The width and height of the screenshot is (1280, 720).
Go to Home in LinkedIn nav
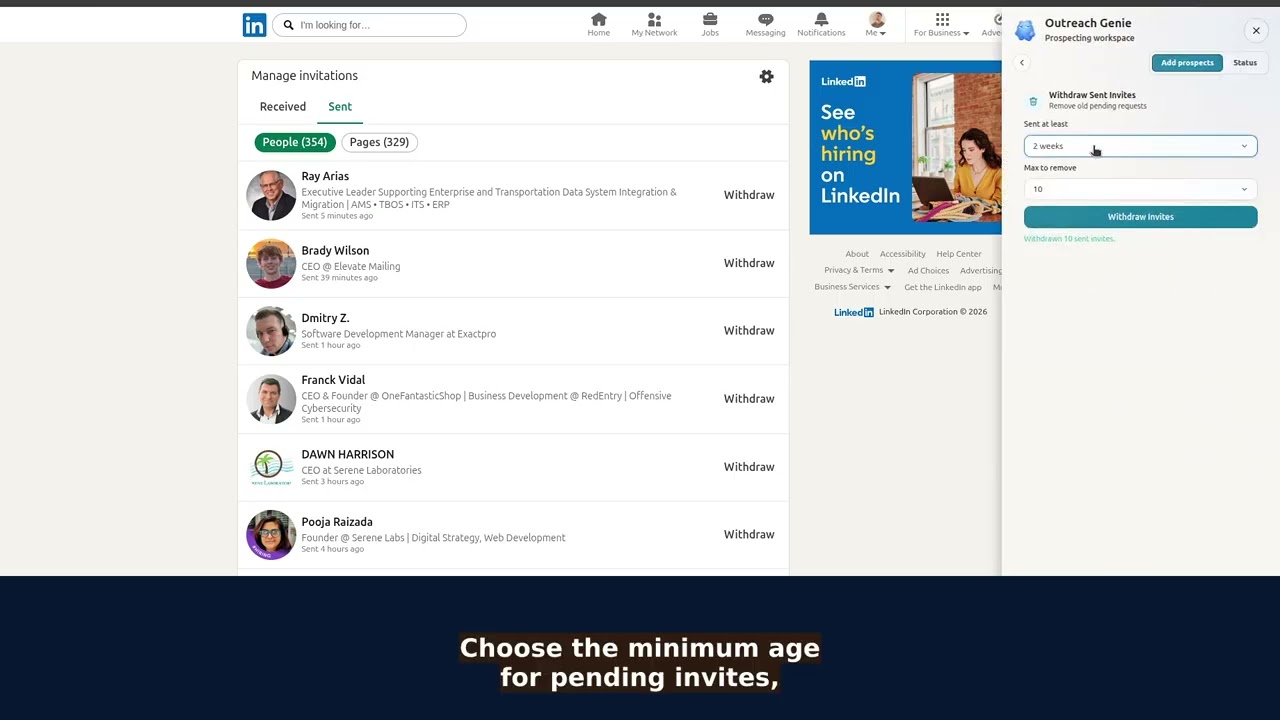tap(599, 25)
